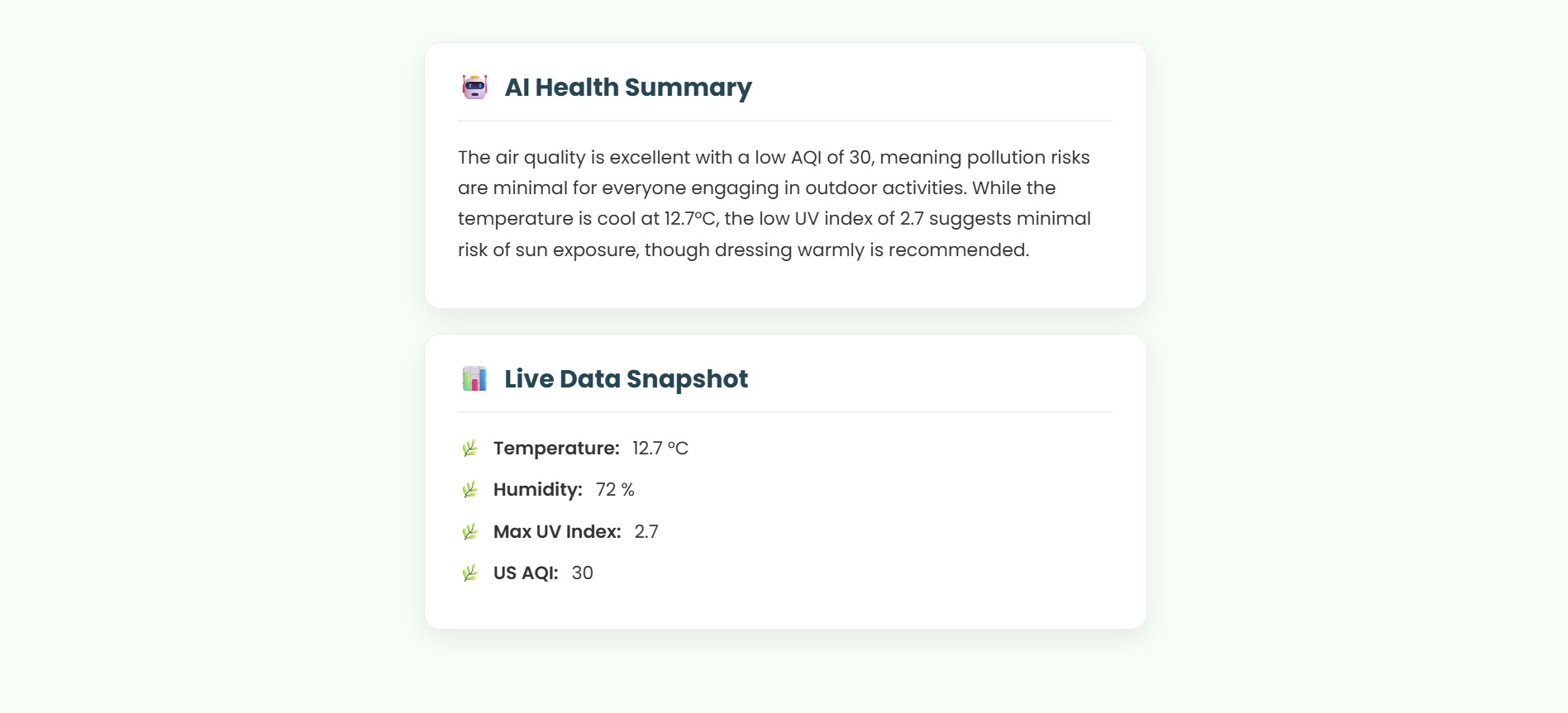Click the US AQI value 30 in snapshot
The width and height of the screenshot is (1568, 713).
click(582, 573)
